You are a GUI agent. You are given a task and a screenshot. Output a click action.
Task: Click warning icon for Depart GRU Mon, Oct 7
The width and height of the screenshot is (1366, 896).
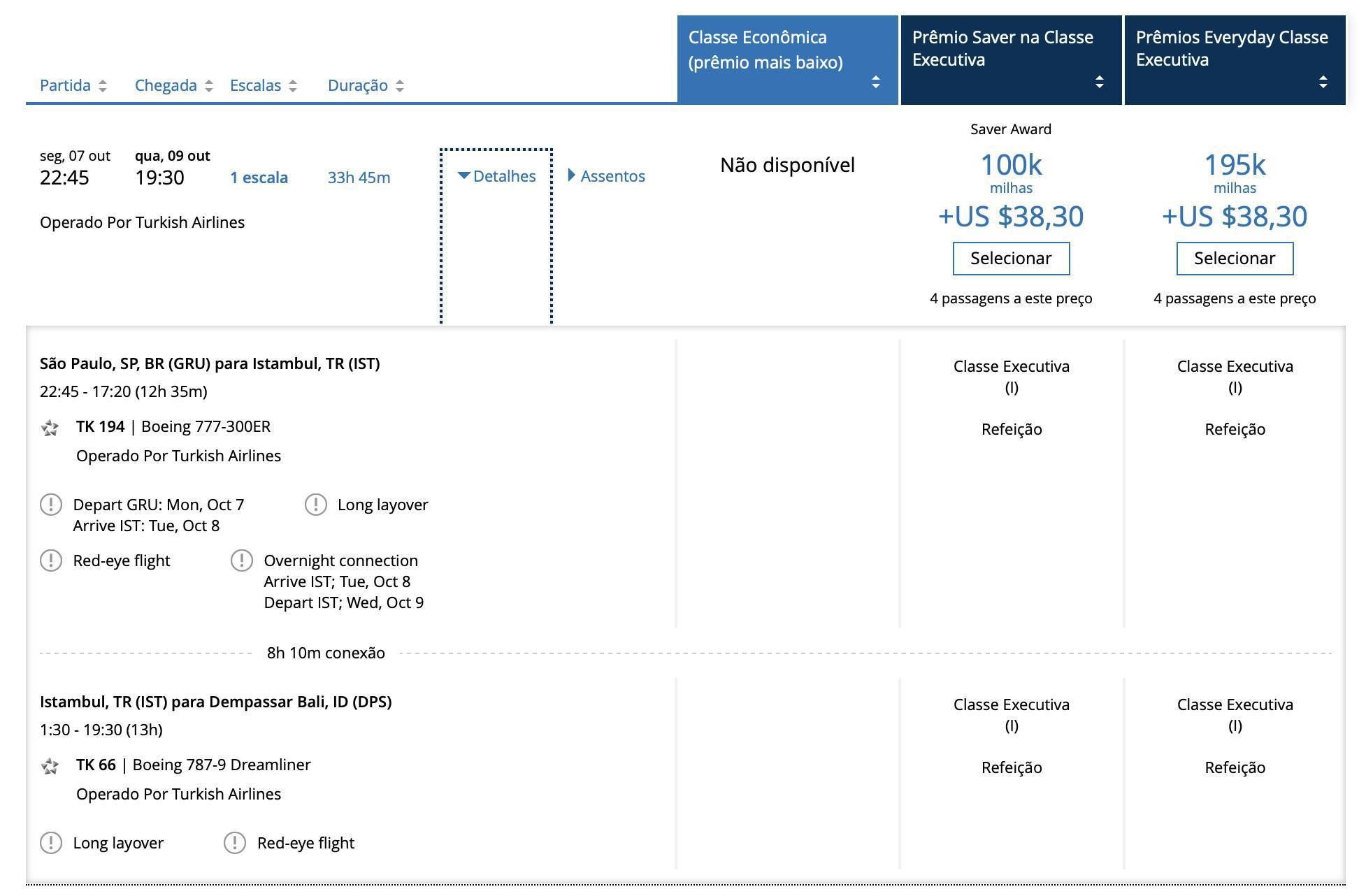pos(51,504)
